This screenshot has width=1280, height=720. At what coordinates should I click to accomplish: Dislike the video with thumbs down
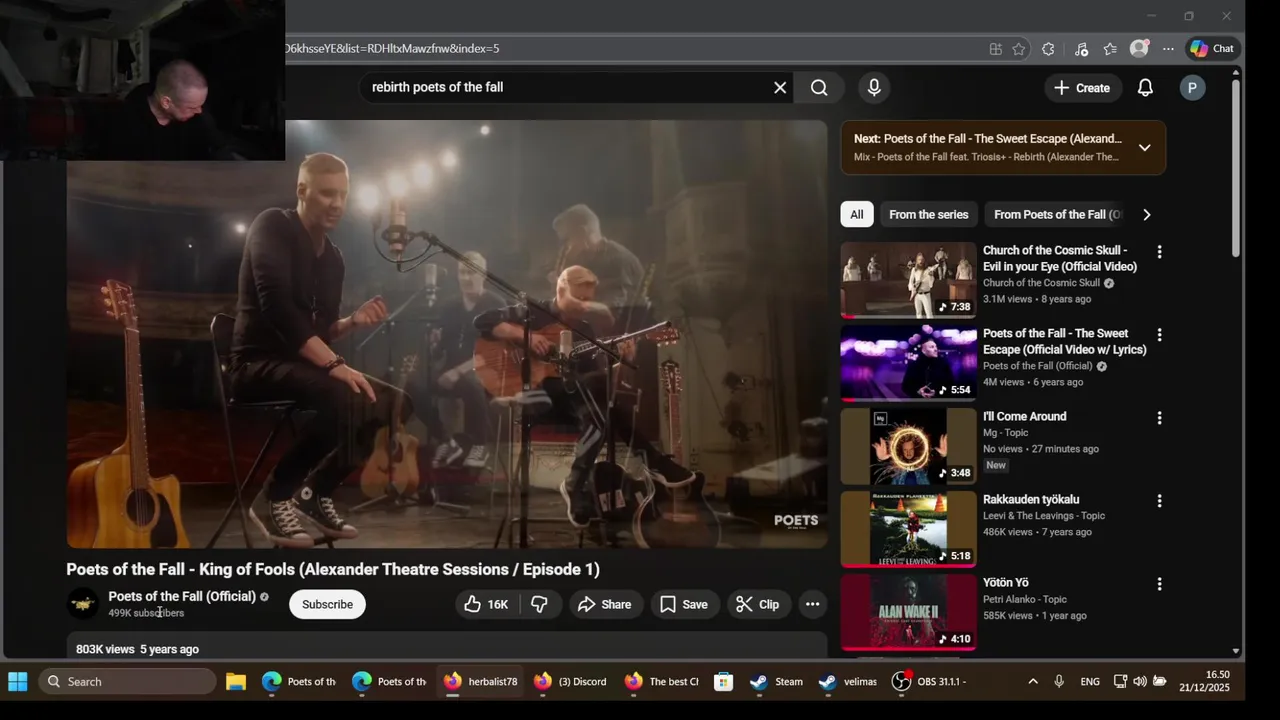coord(539,604)
